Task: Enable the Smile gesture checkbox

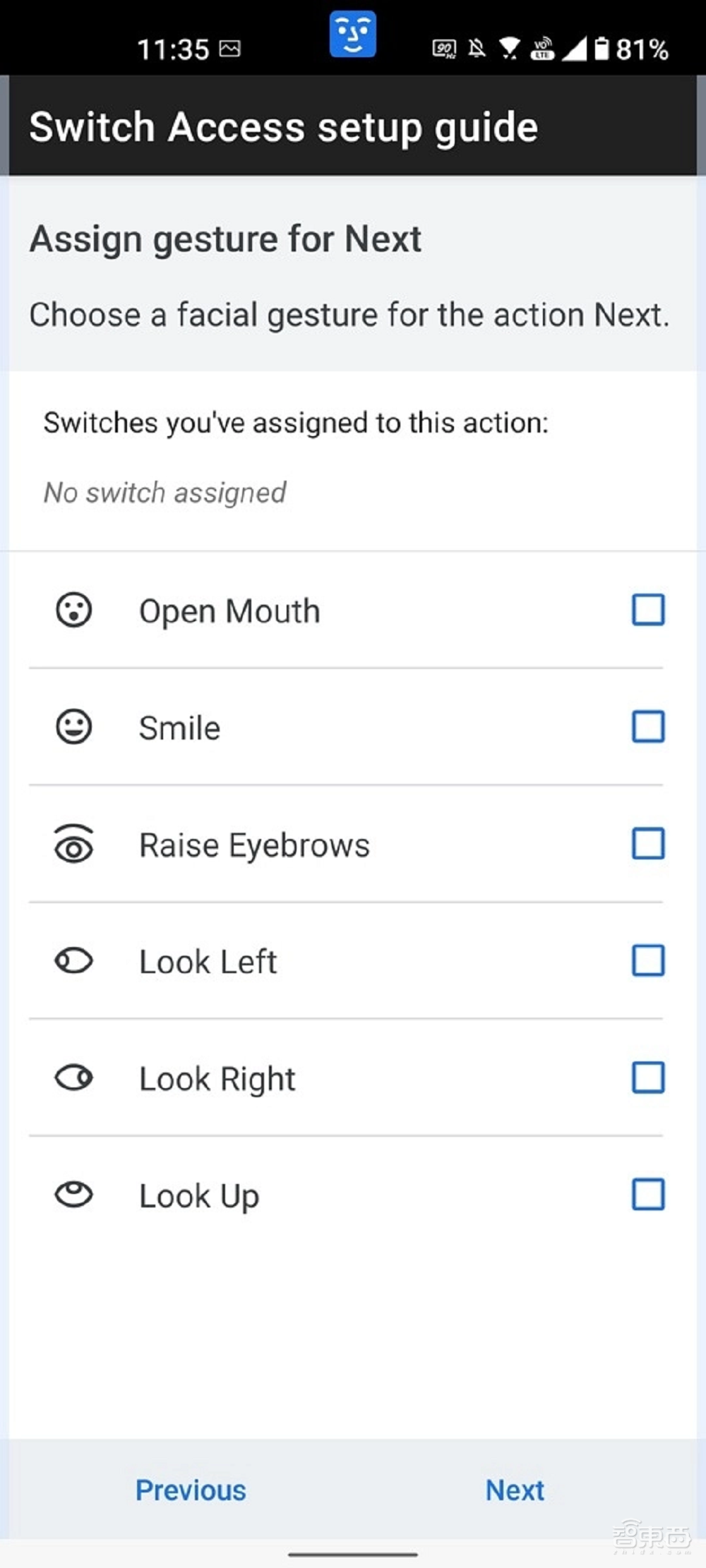Action: point(648,727)
